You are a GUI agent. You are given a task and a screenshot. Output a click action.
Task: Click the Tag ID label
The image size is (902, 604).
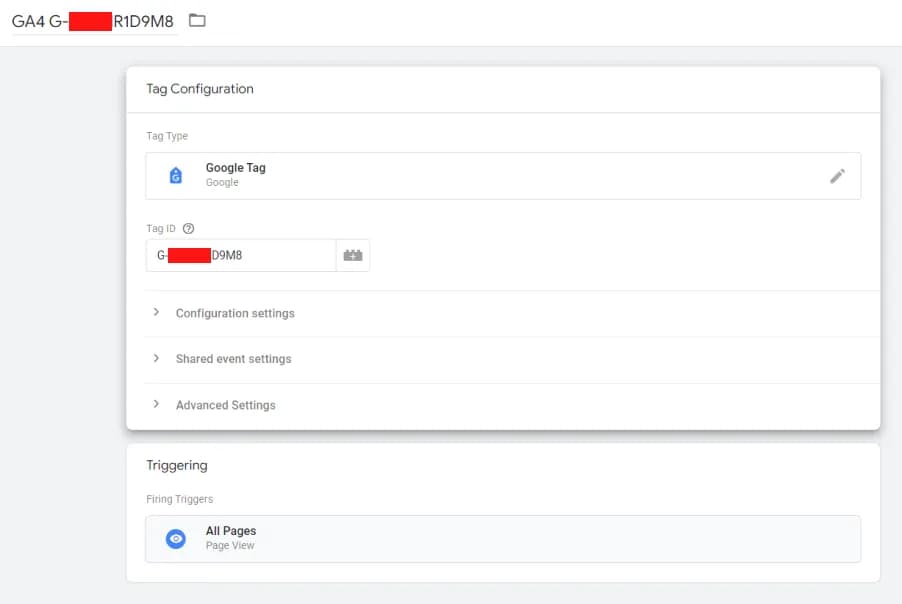tap(160, 228)
